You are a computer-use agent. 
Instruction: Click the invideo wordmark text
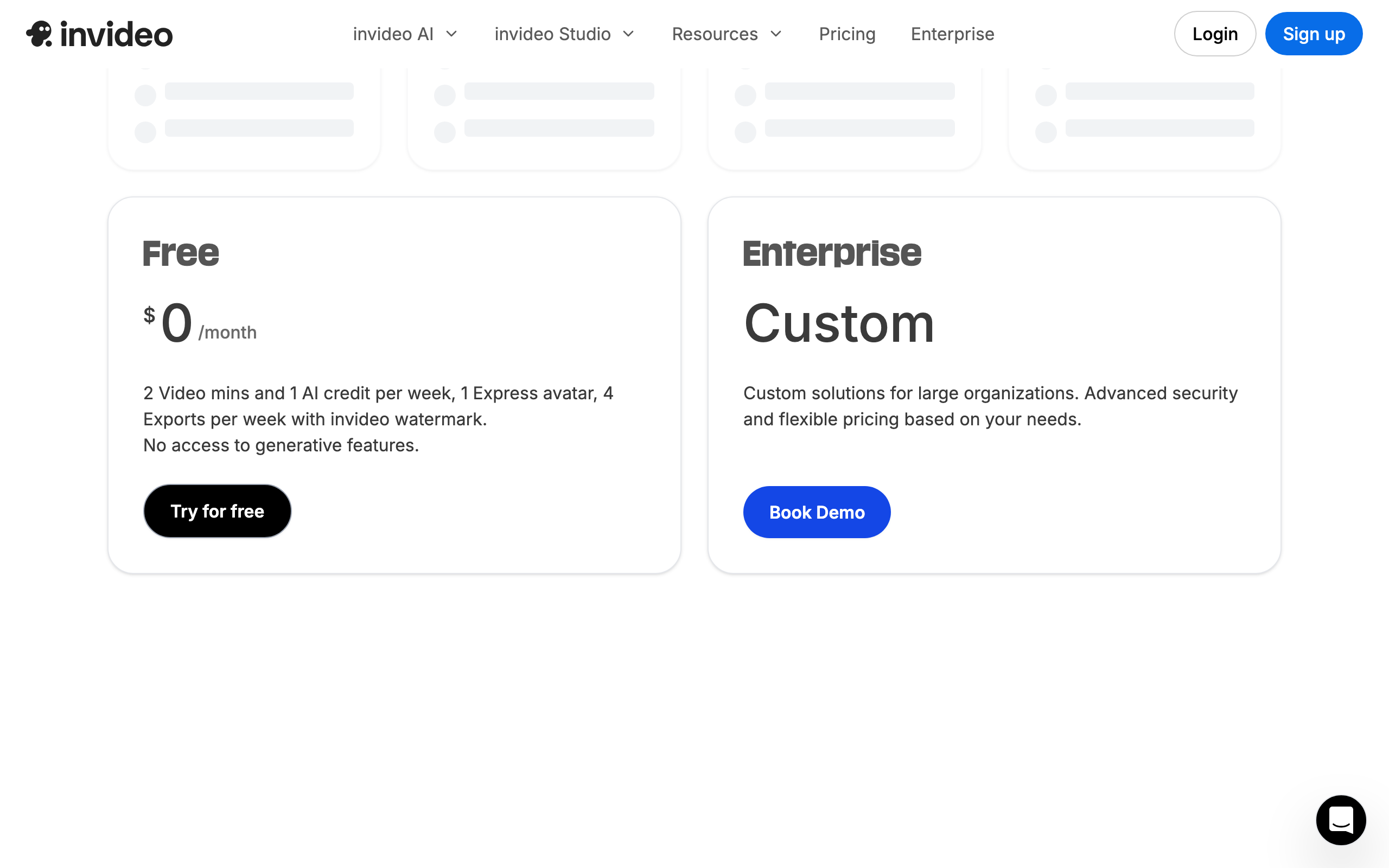point(116,34)
